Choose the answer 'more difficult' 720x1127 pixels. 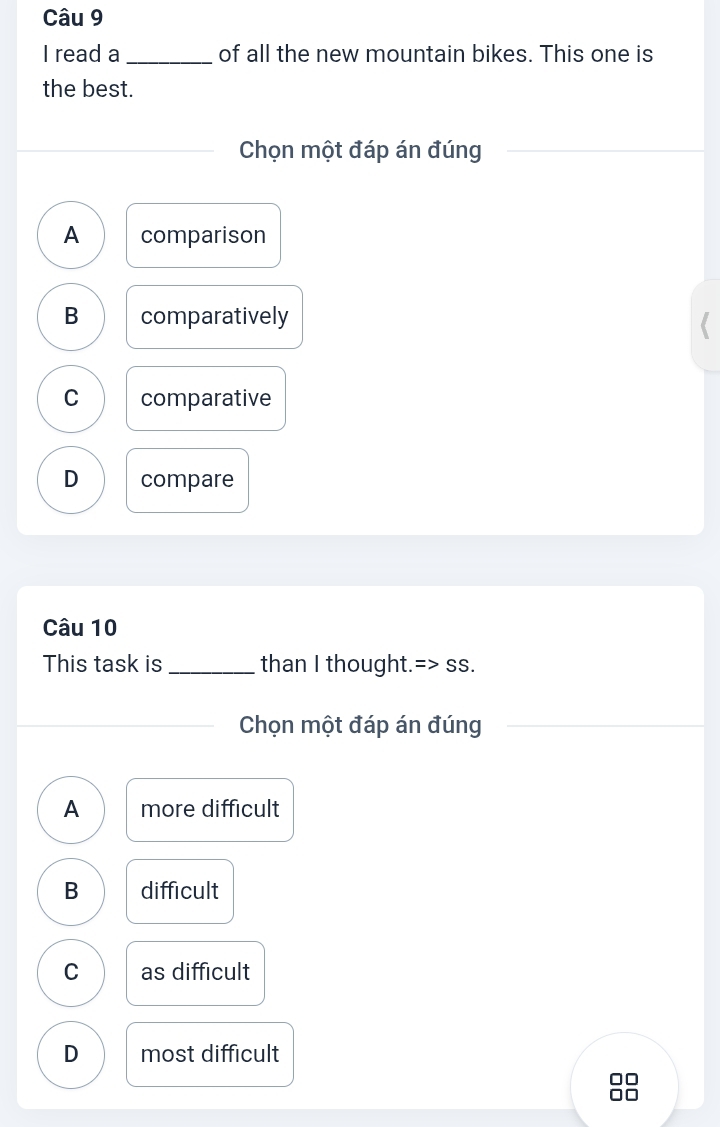[x=210, y=810]
